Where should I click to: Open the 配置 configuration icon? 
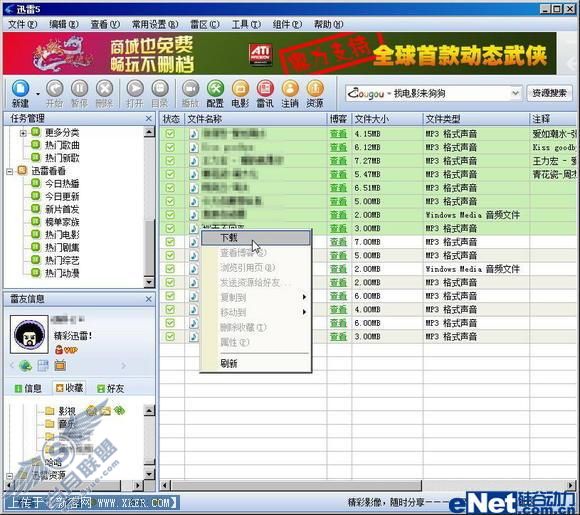pos(215,89)
